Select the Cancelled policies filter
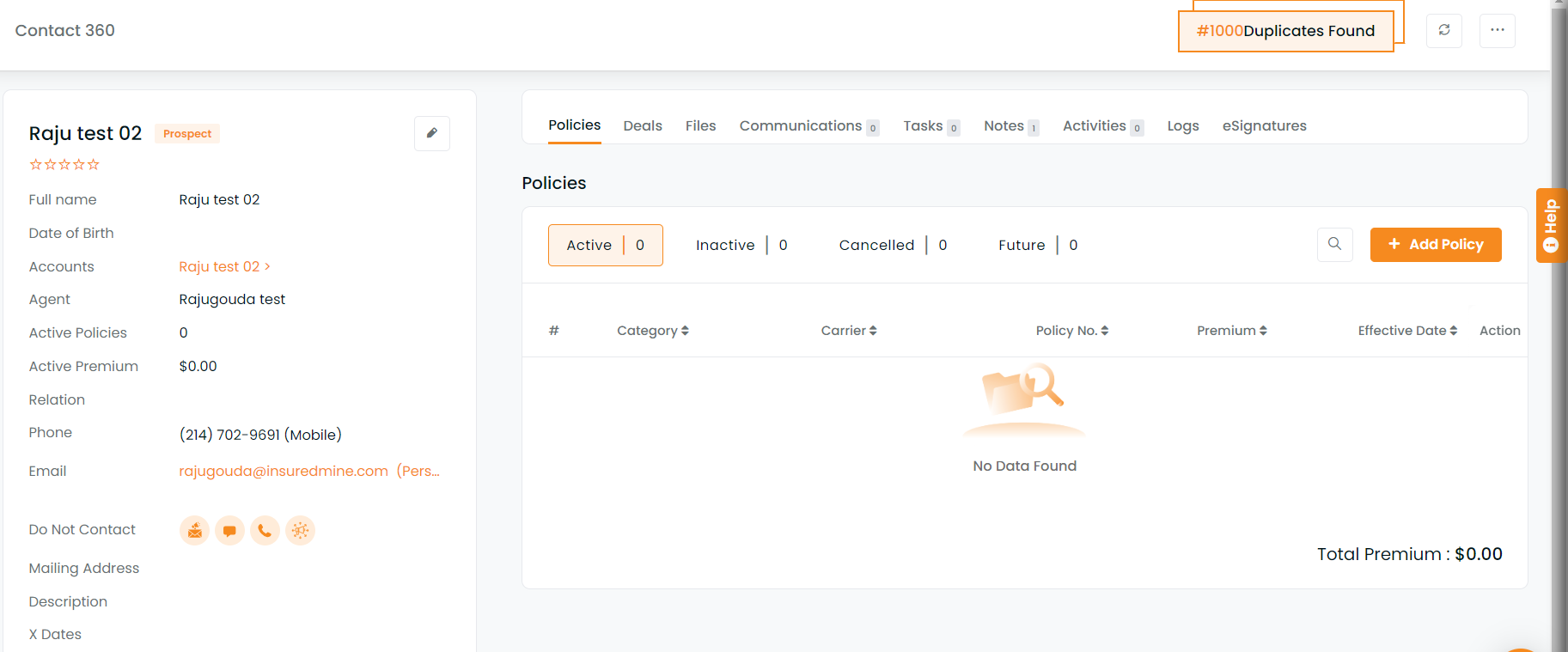This screenshot has height=652, width=1568. (x=893, y=245)
